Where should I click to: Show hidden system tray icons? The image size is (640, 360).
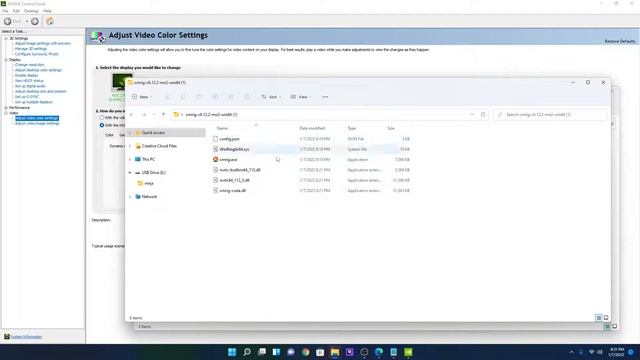coord(571,352)
